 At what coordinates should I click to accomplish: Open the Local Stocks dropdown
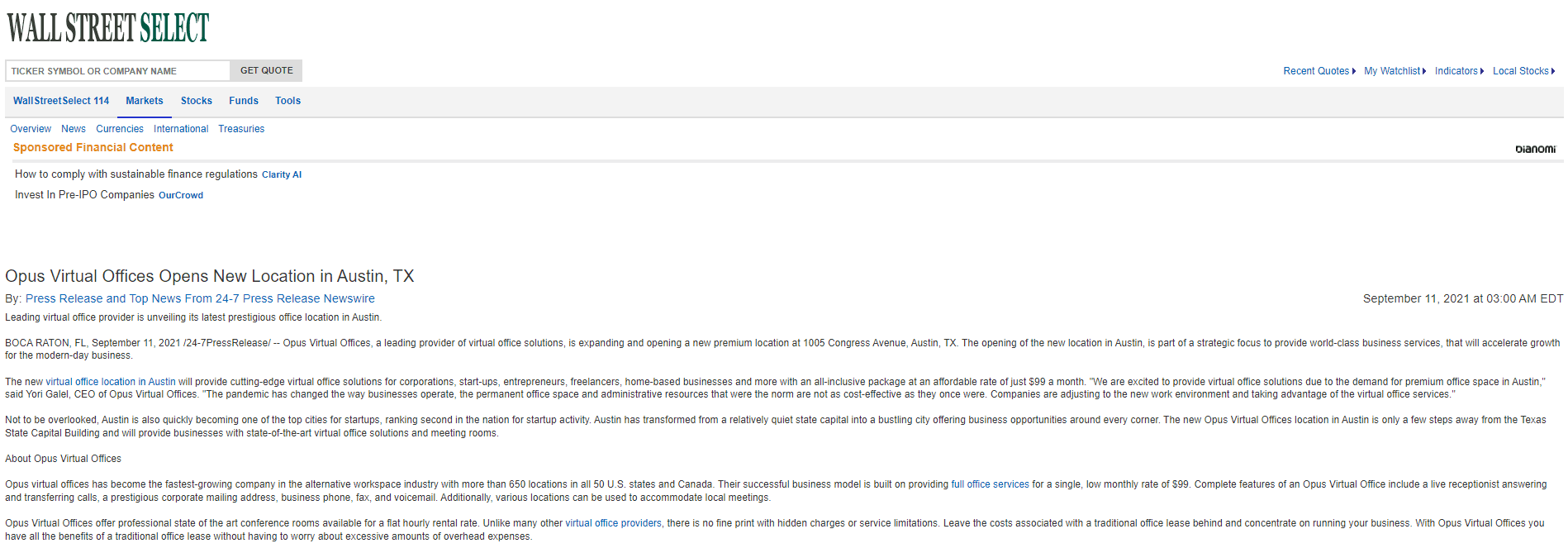coord(1523,71)
